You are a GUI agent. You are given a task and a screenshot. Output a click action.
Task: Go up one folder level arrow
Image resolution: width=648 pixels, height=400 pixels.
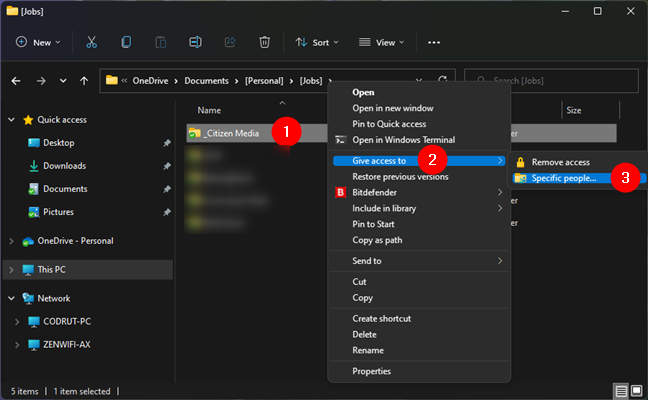(x=84, y=81)
